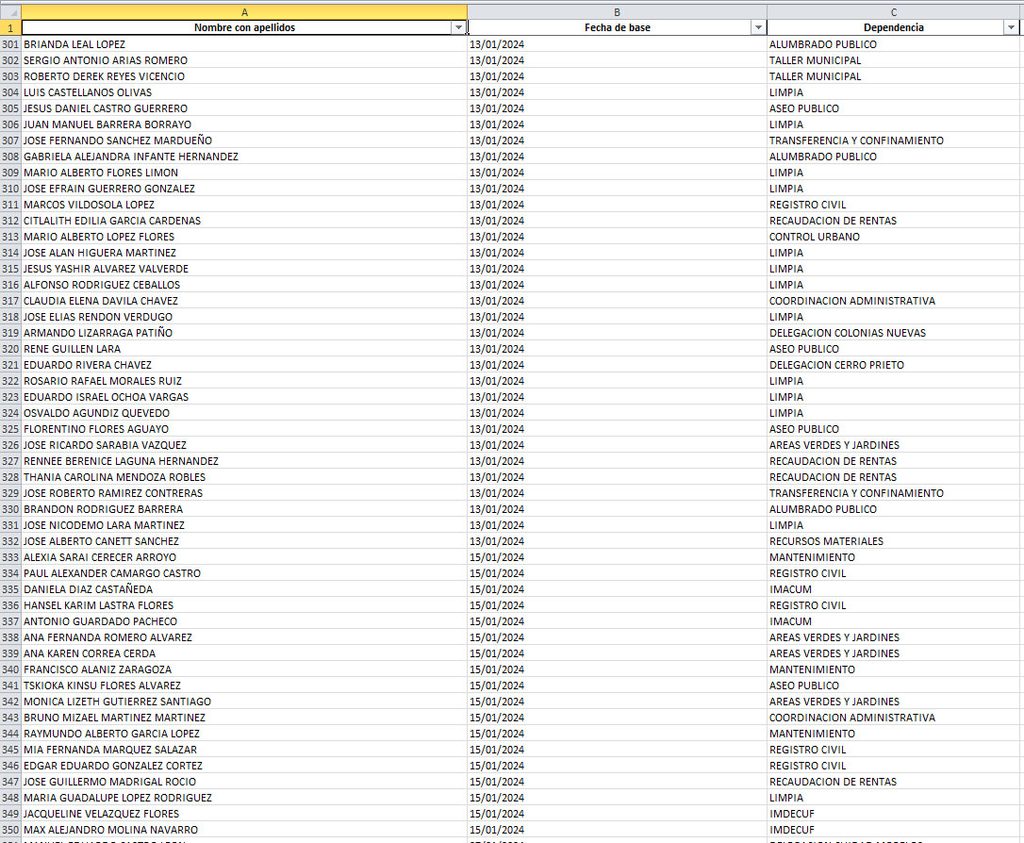Select the 'Dependencia' header cell
This screenshot has height=843, width=1024.
coord(893,27)
